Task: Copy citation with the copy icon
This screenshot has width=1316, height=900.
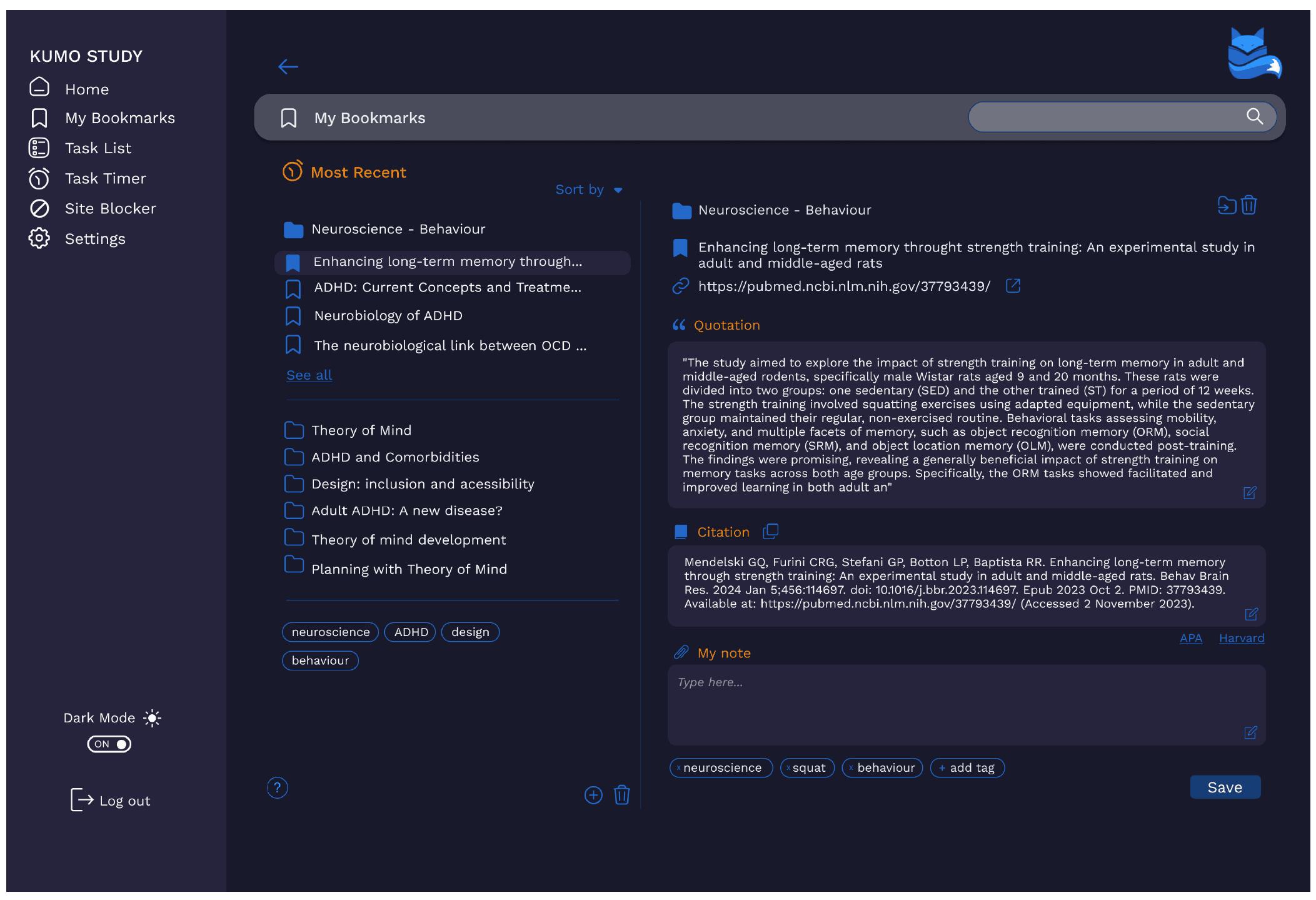Action: pos(770,532)
